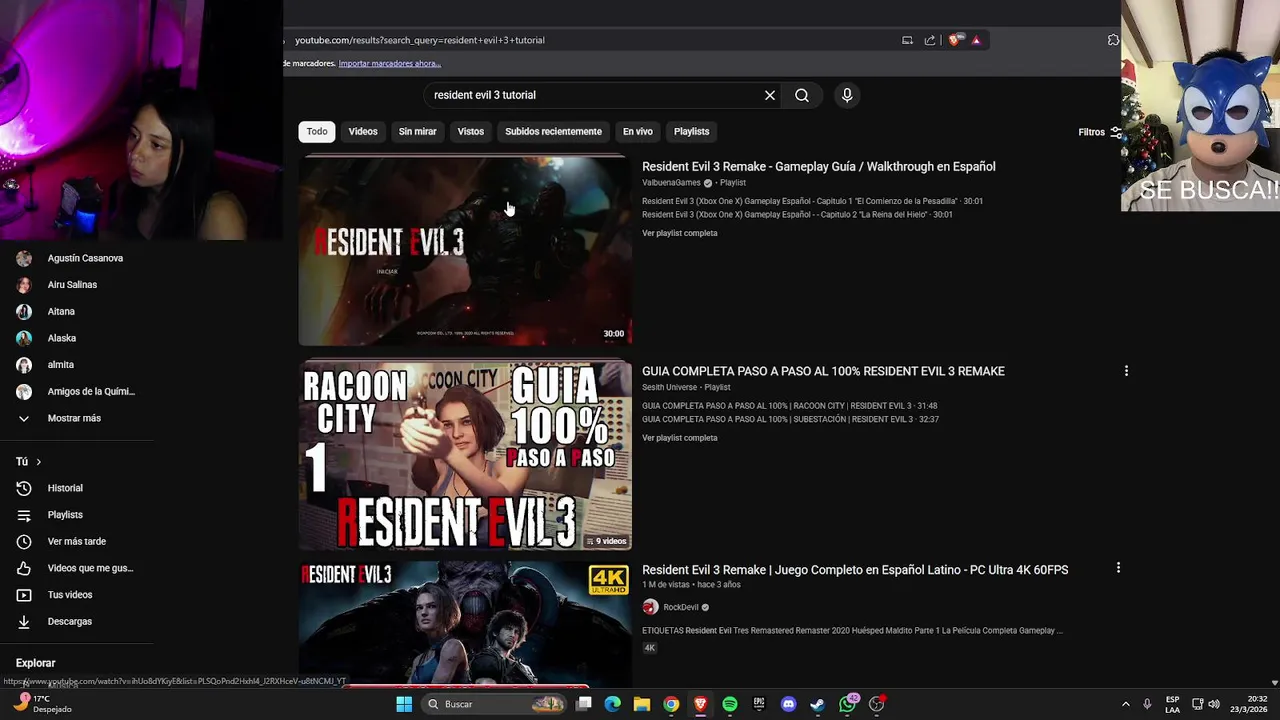Open Discord from the taskbar

788,704
